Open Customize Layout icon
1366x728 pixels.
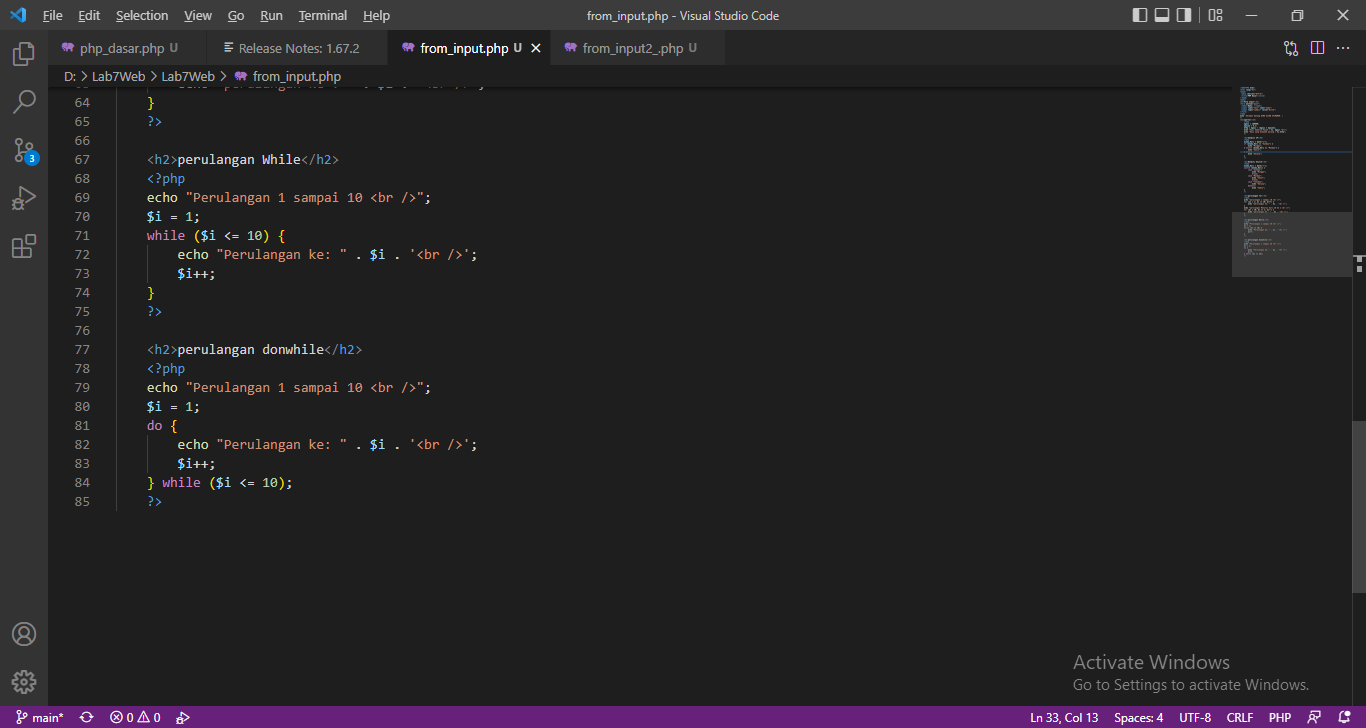point(1215,15)
